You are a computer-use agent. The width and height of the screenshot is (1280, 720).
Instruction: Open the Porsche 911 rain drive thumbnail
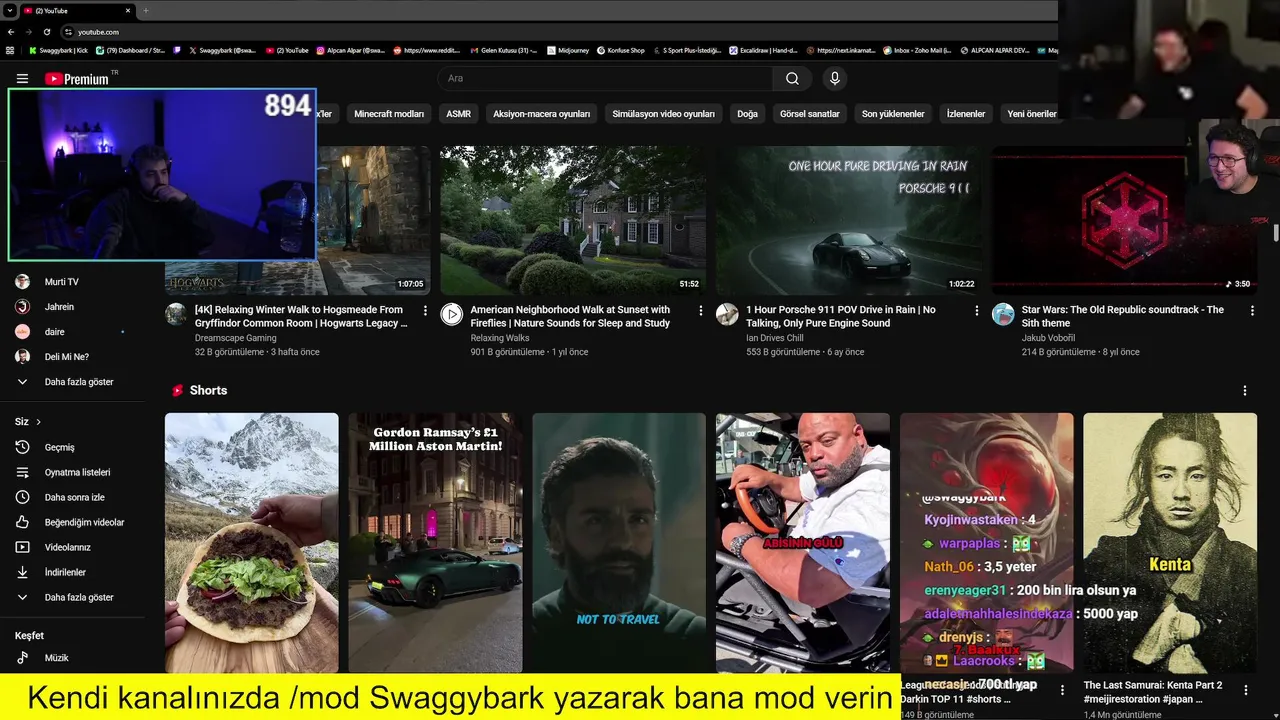(848, 220)
